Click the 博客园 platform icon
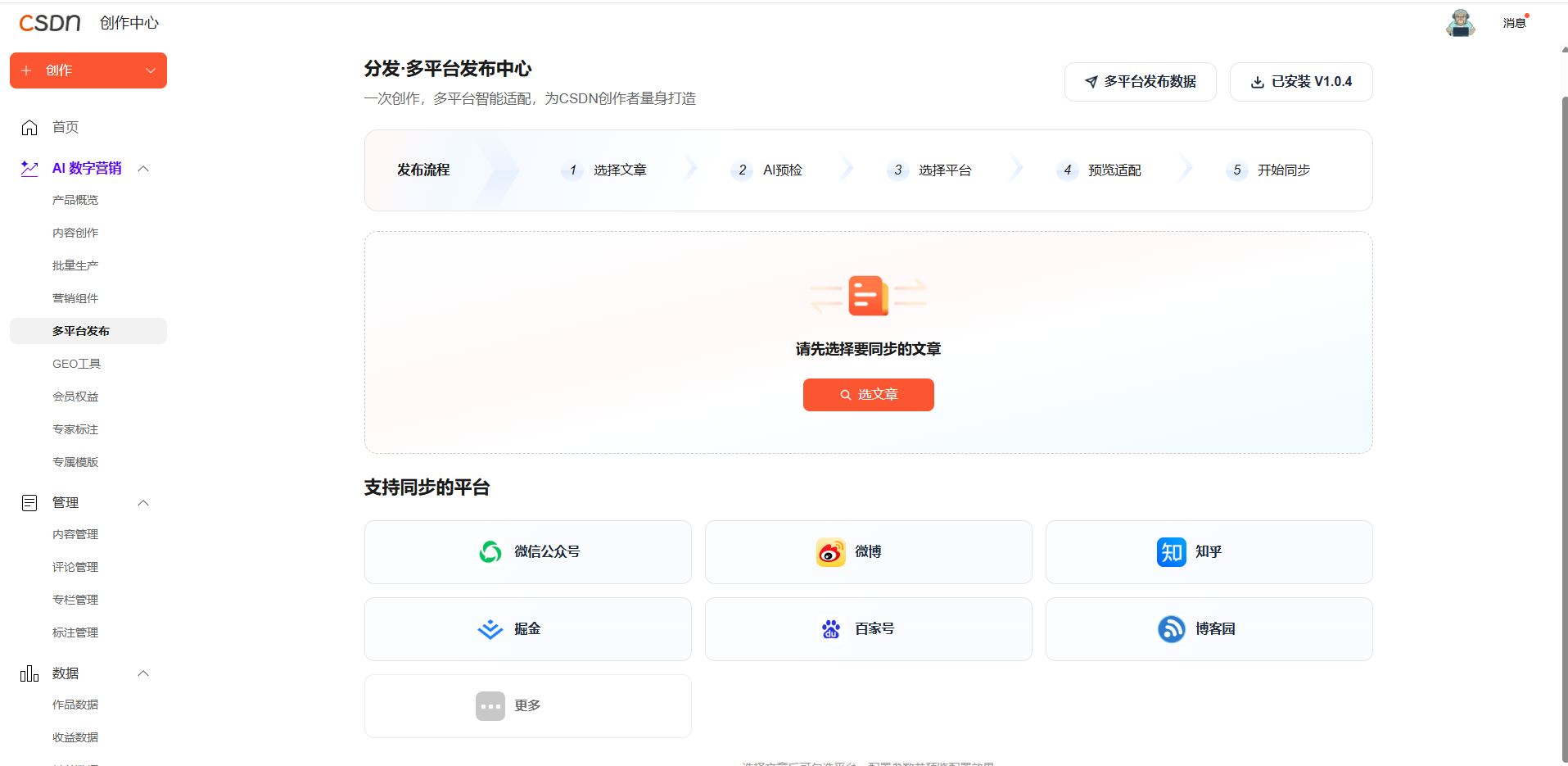 pyautogui.click(x=1172, y=629)
